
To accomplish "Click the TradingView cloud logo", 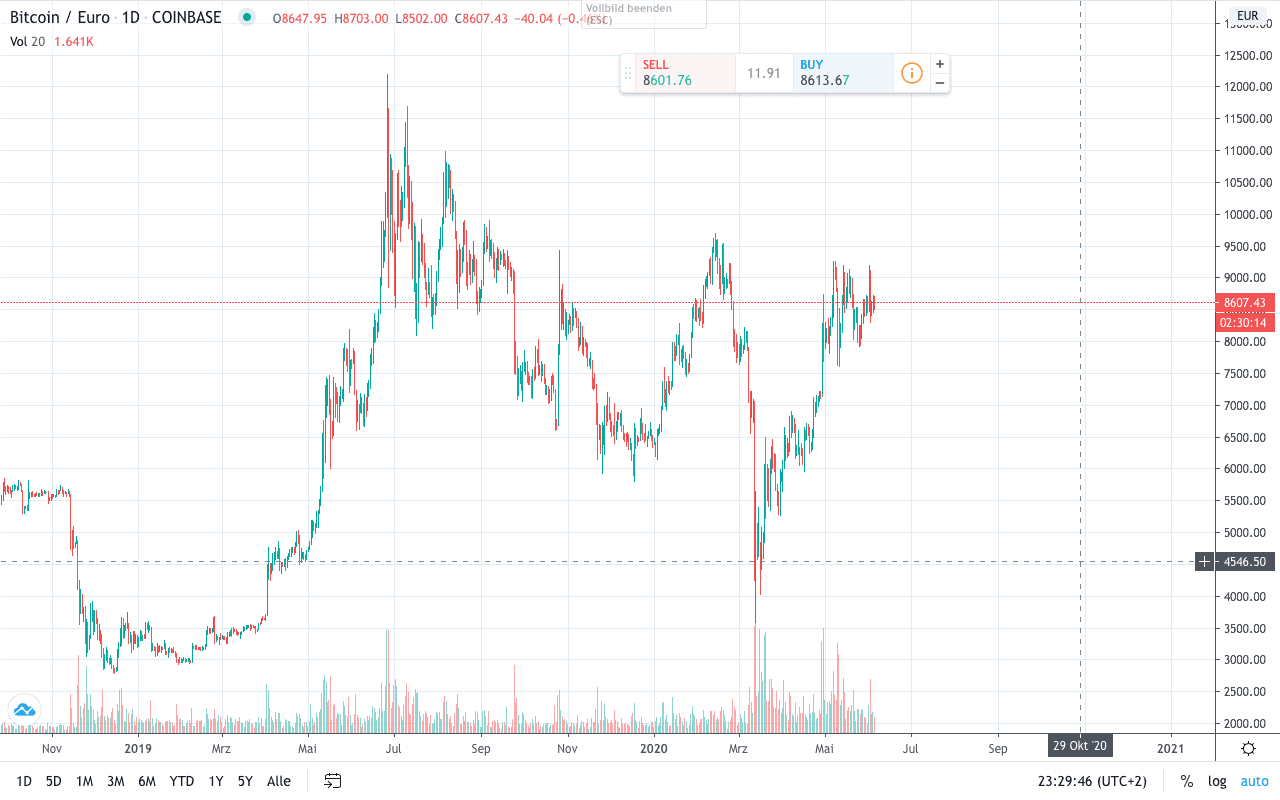I will 24,709.
